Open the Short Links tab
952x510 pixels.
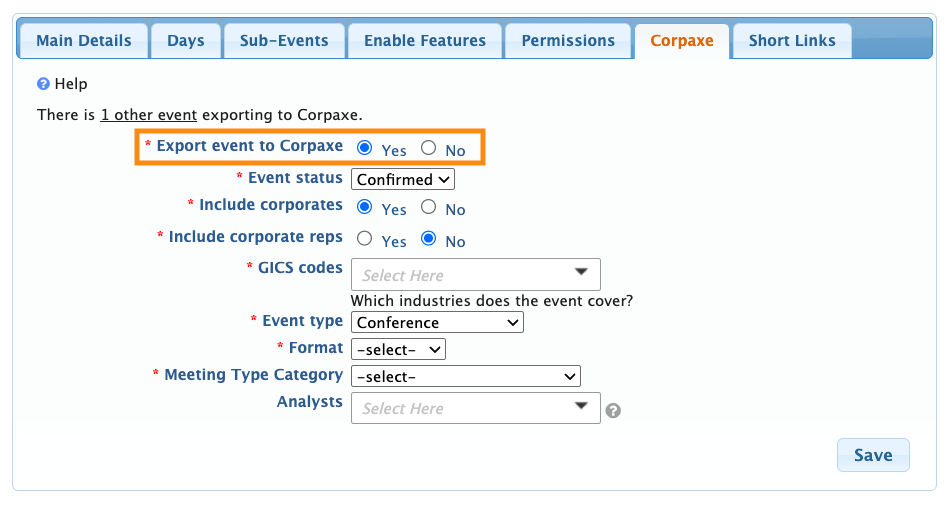792,41
